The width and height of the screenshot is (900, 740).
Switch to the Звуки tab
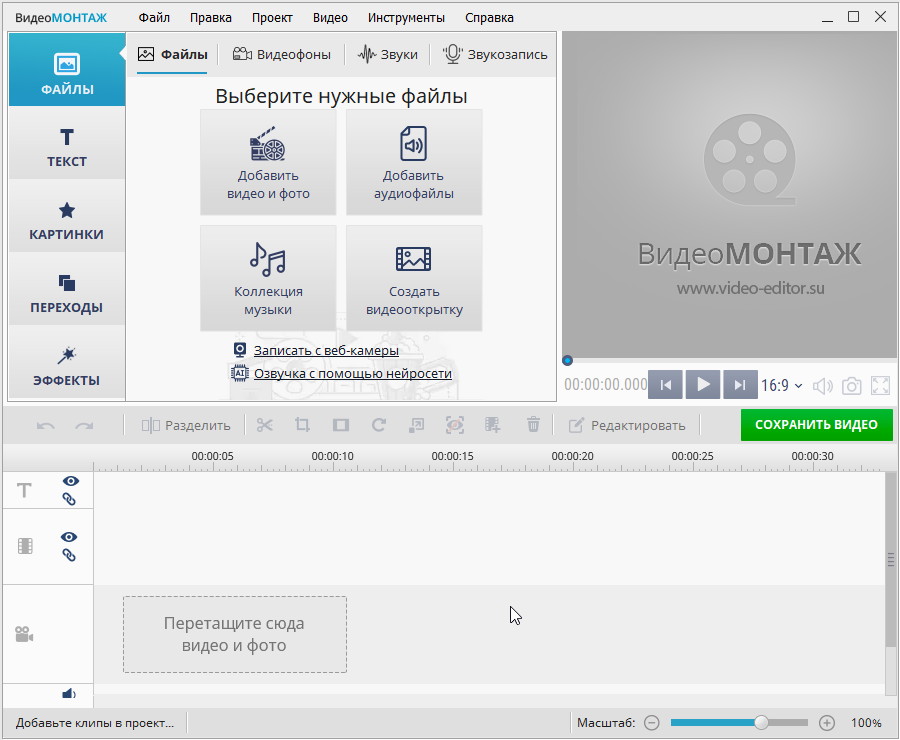click(387, 55)
